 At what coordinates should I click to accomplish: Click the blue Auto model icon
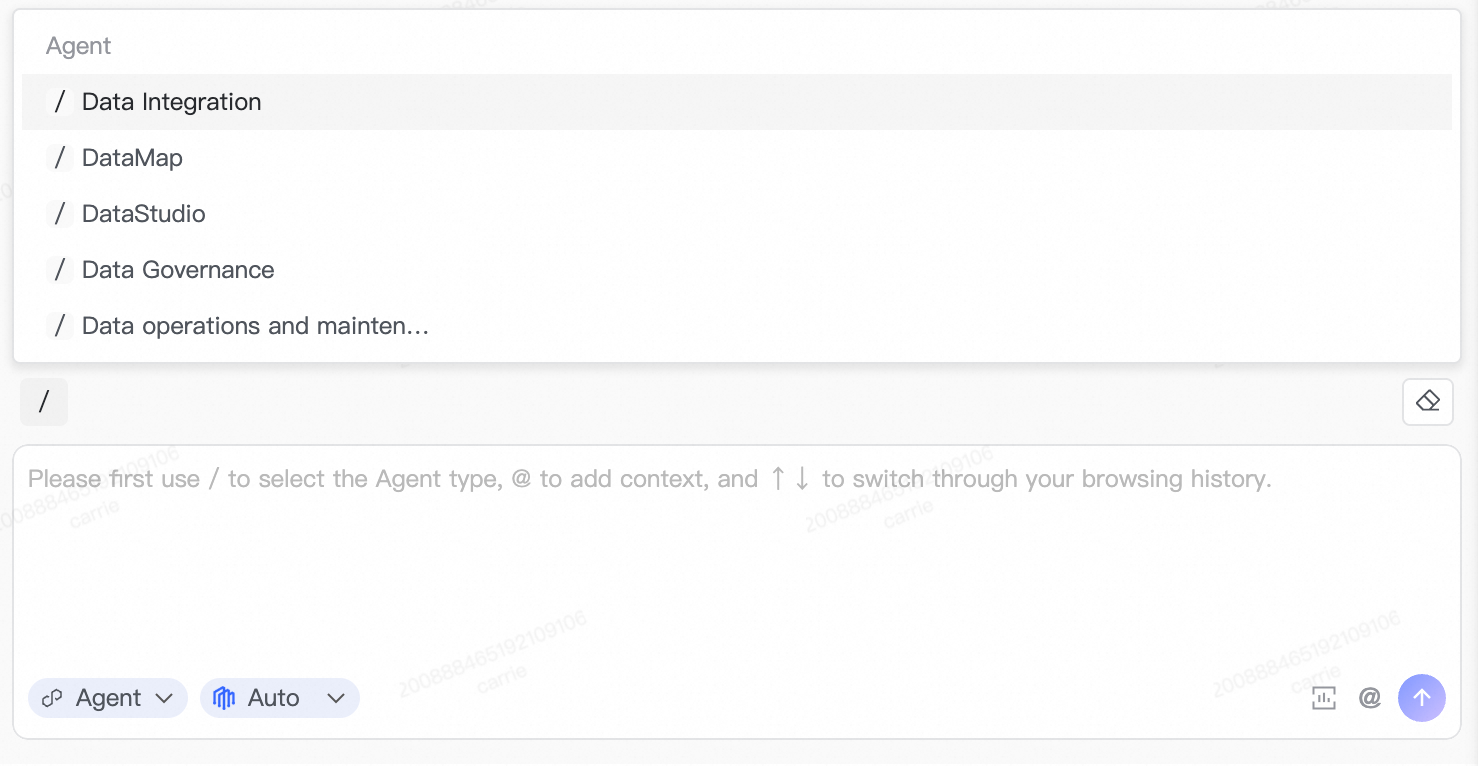click(x=224, y=698)
